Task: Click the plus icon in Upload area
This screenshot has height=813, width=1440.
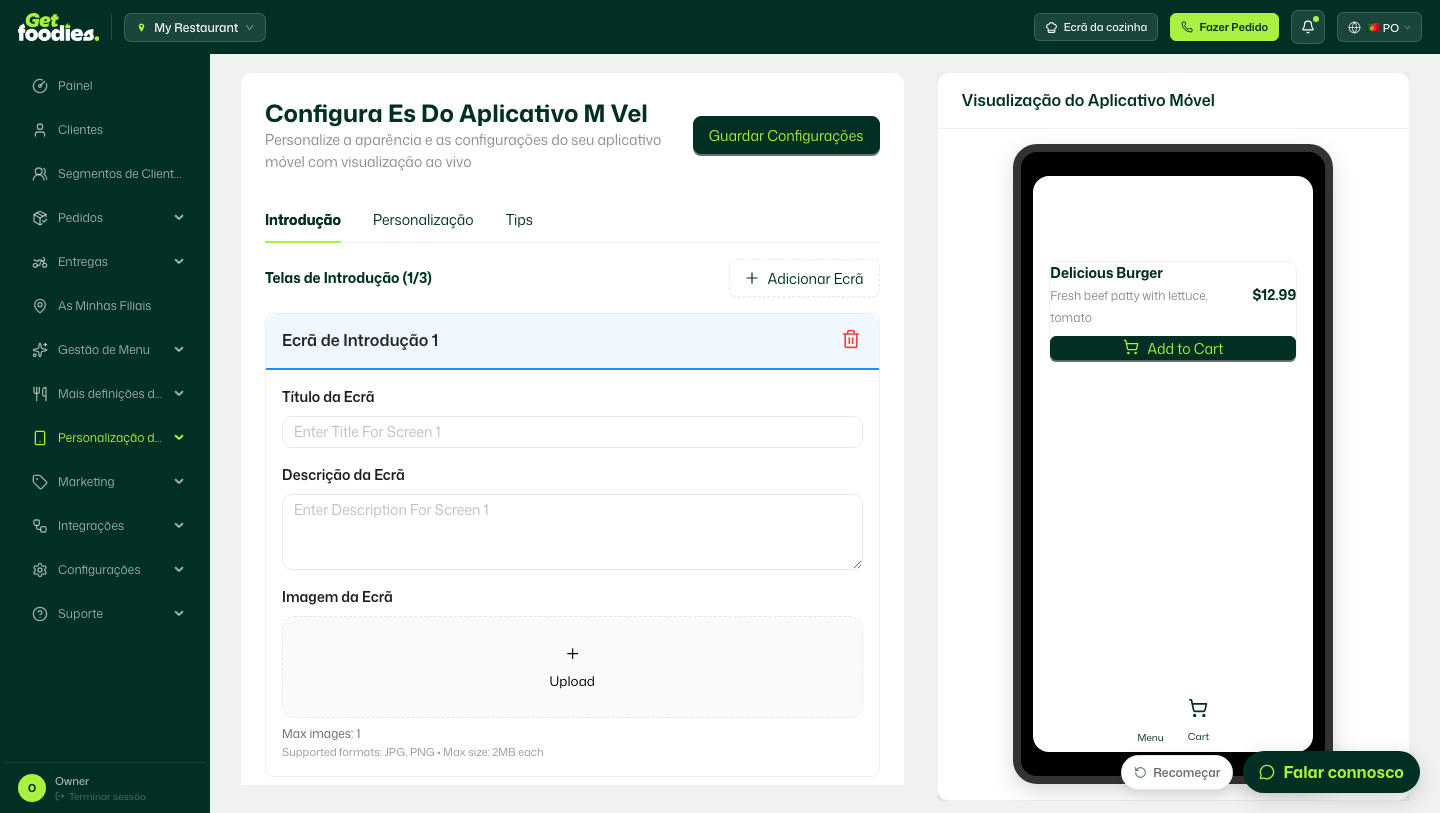Action: click(572, 654)
